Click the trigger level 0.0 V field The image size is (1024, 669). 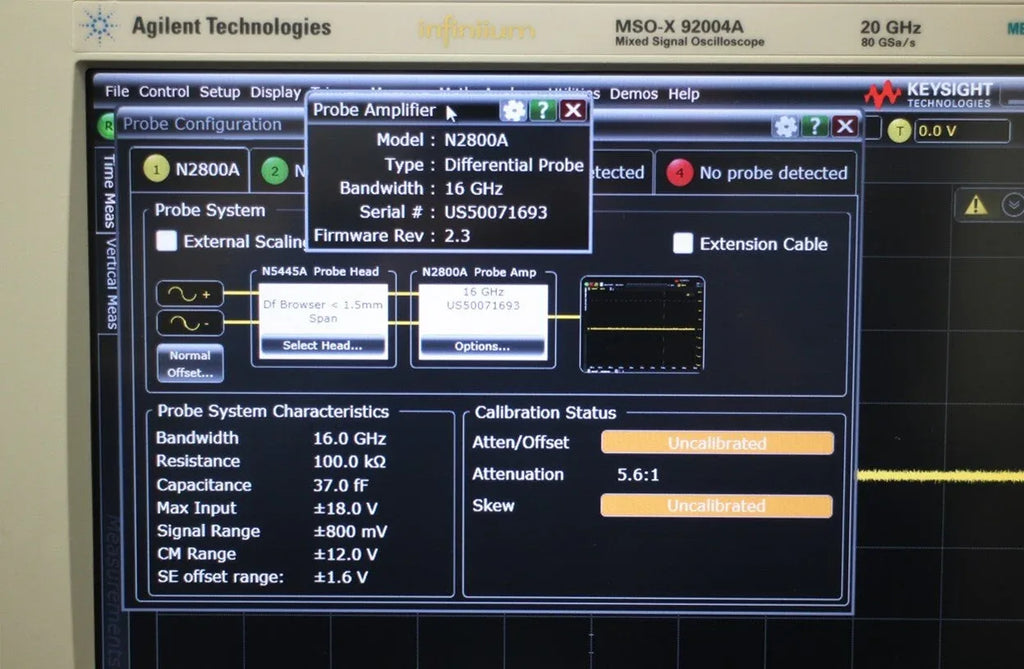962,131
